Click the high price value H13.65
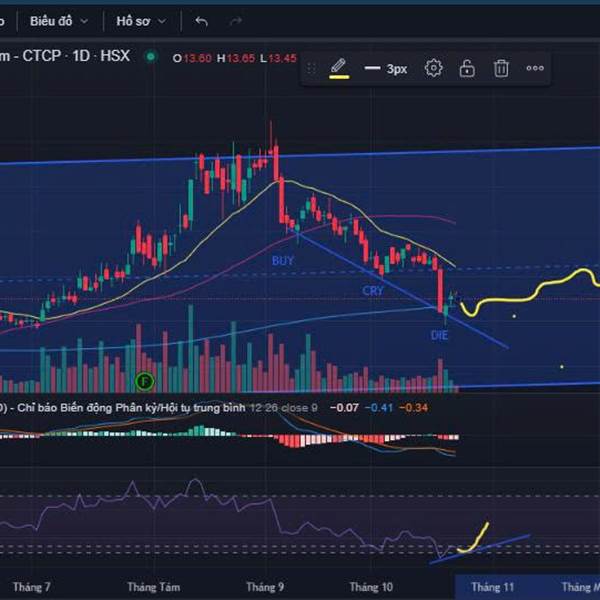Image resolution: width=600 pixels, height=600 pixels. pyautogui.click(x=236, y=59)
